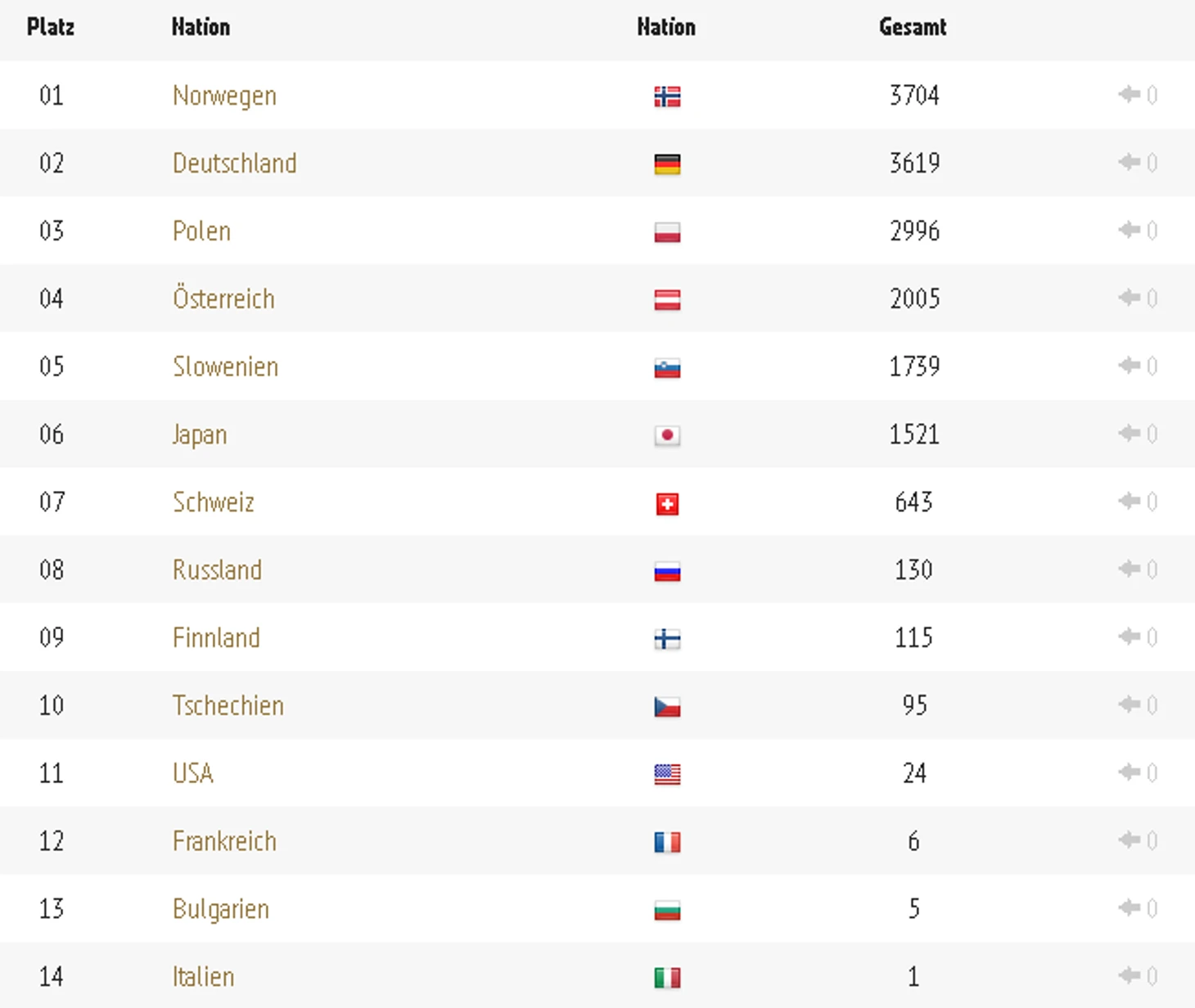
Task: Click the Finland flag icon
Action: click(667, 639)
